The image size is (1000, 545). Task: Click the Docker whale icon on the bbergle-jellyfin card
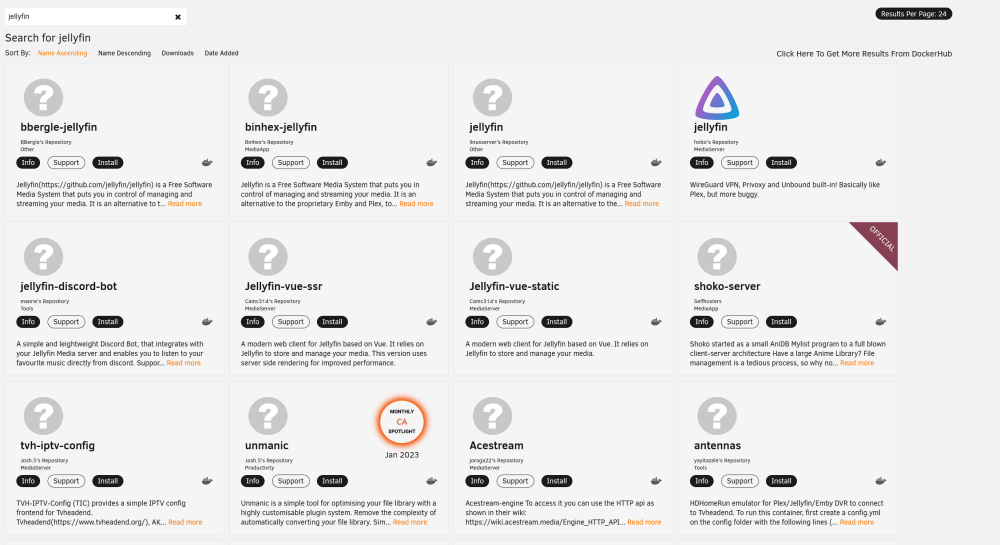pos(207,163)
